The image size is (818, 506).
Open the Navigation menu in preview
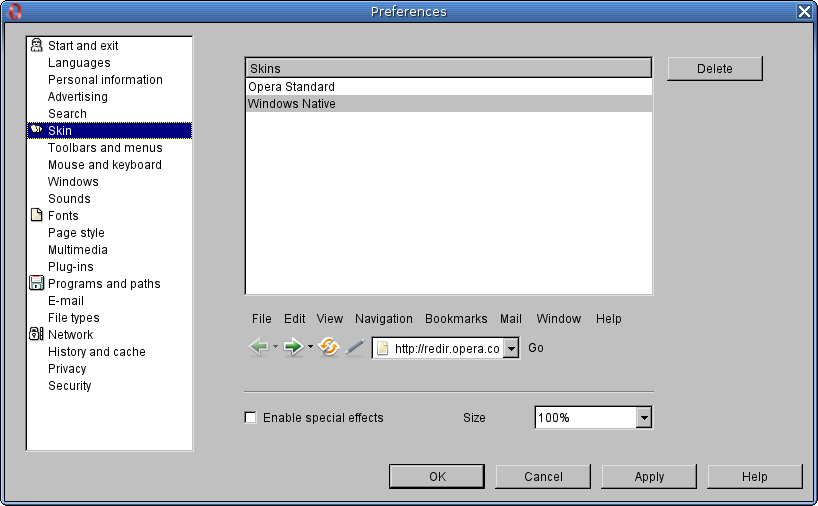383,319
